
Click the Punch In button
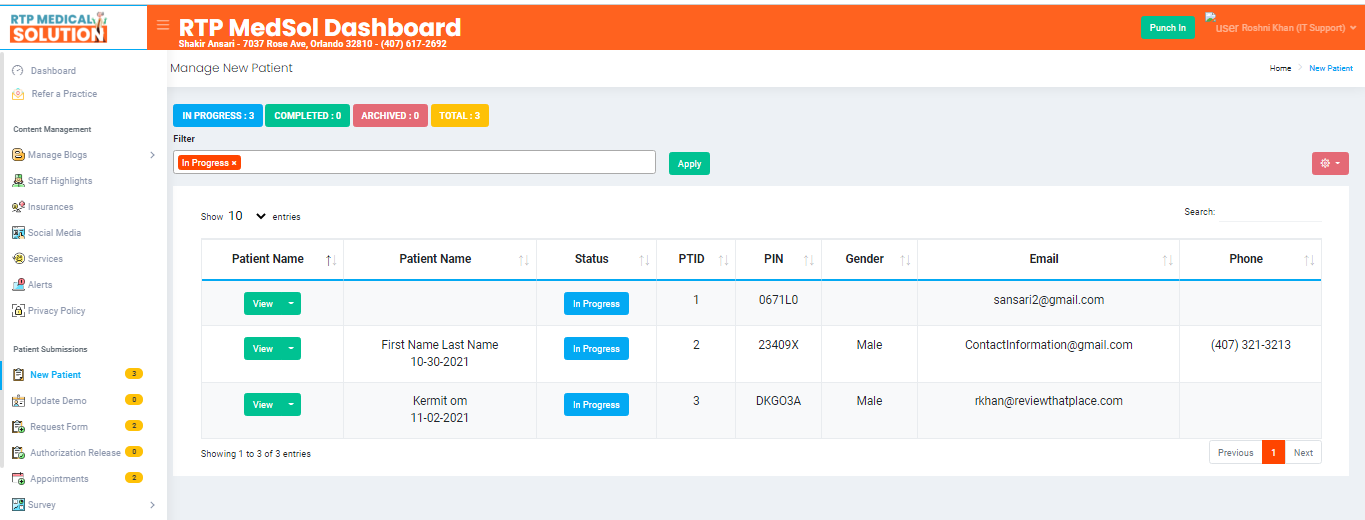[x=1168, y=28]
